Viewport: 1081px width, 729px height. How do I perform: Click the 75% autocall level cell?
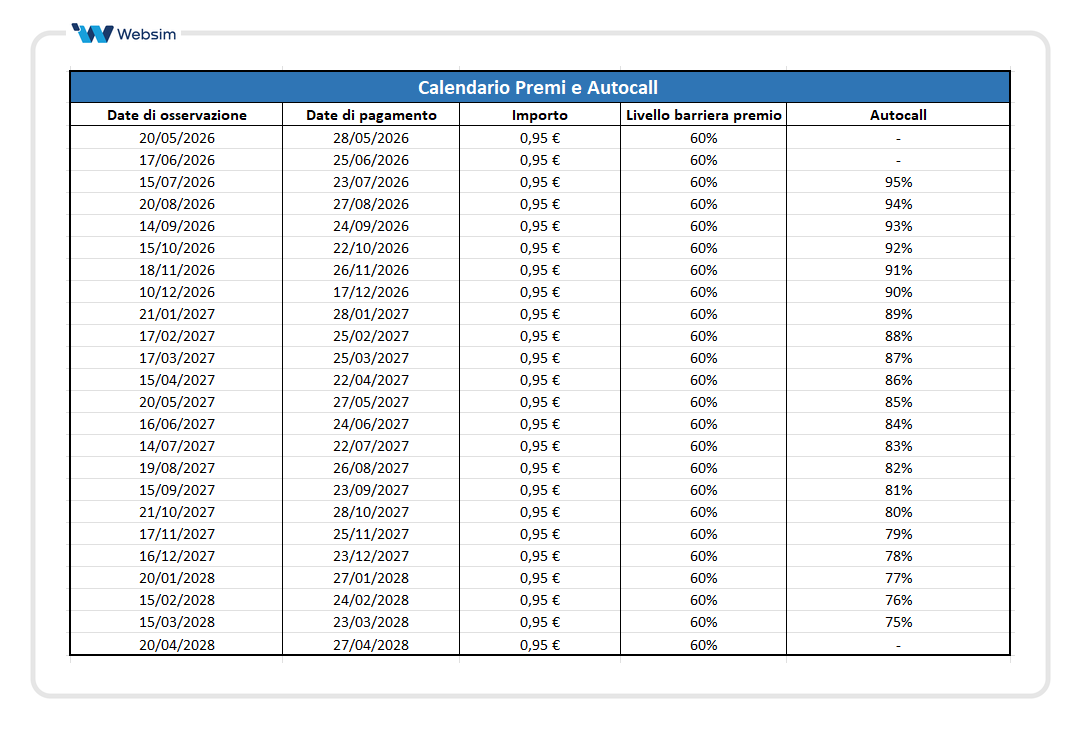[x=899, y=622]
